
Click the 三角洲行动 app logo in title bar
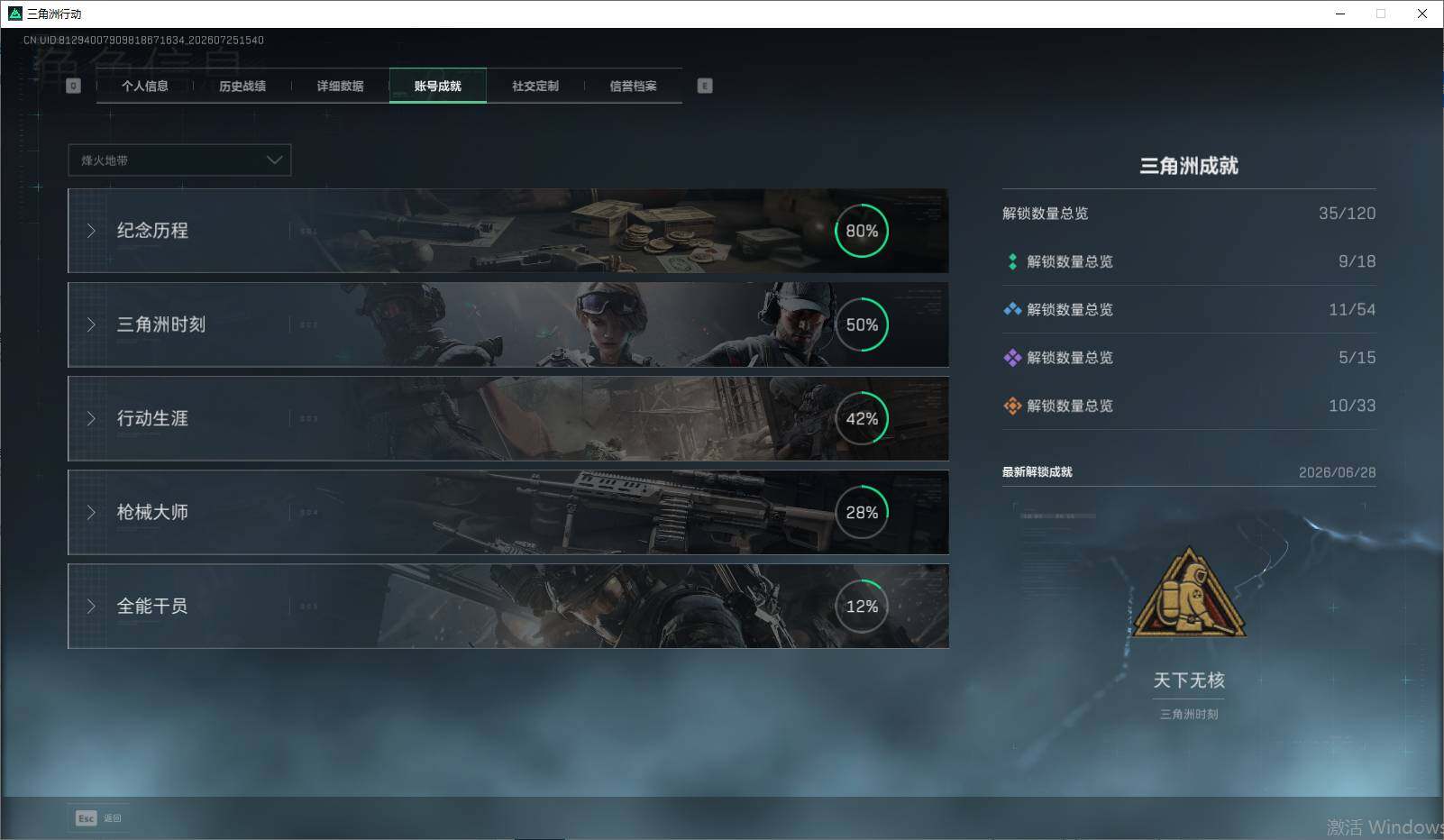[14, 14]
